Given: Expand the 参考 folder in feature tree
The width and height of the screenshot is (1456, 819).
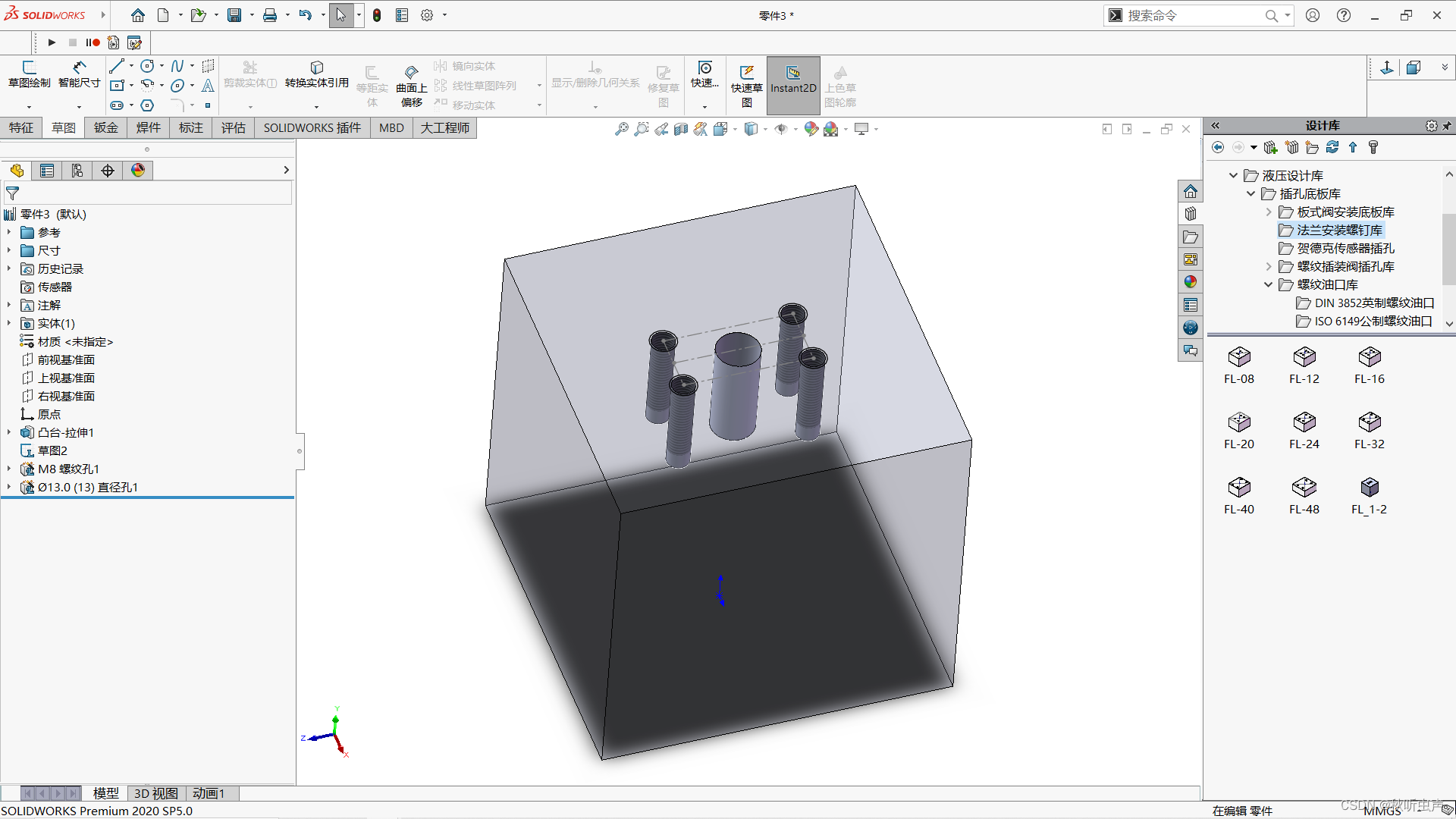Looking at the screenshot, I should [9, 232].
